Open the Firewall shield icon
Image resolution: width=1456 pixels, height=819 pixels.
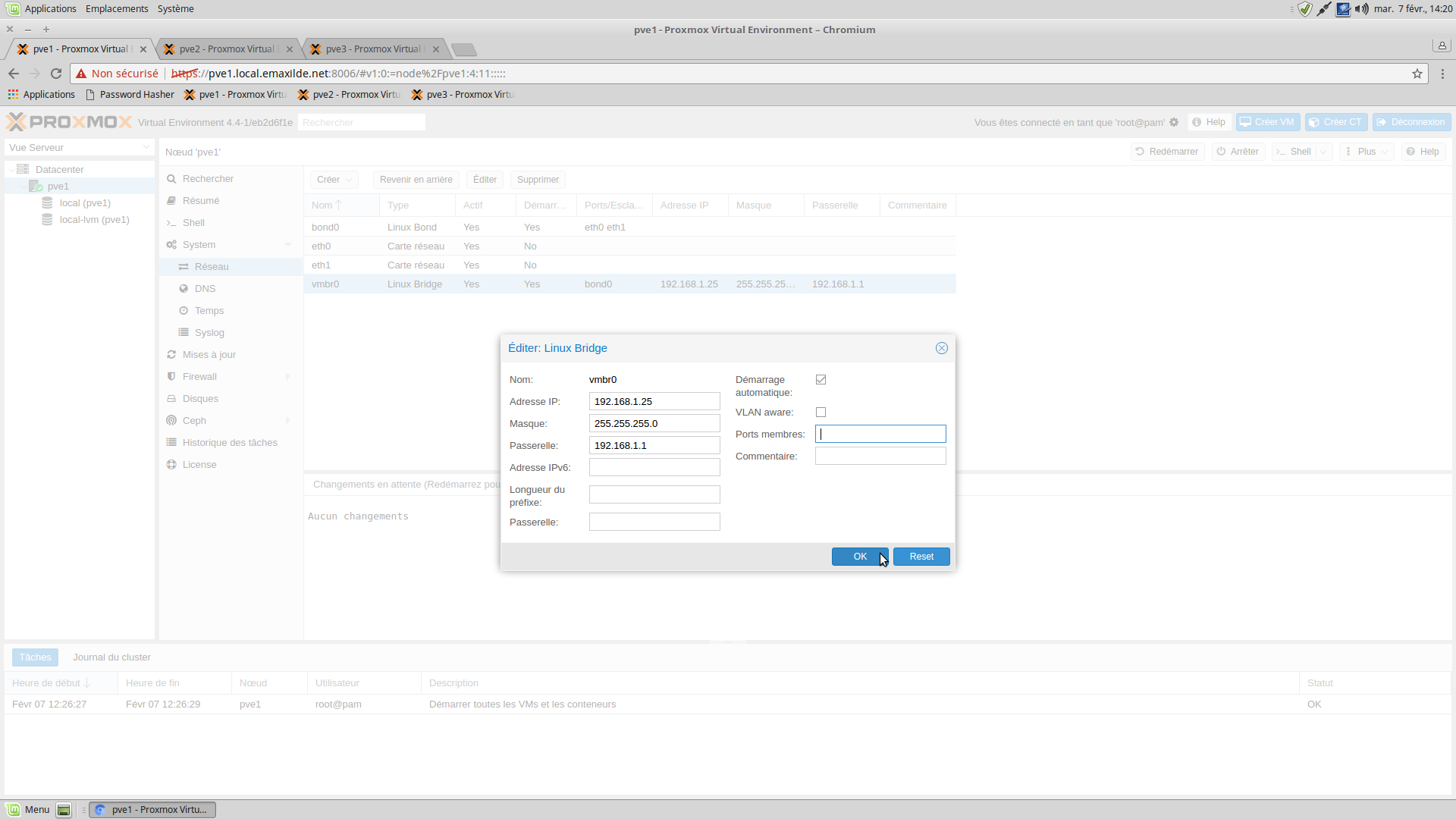coord(171,377)
